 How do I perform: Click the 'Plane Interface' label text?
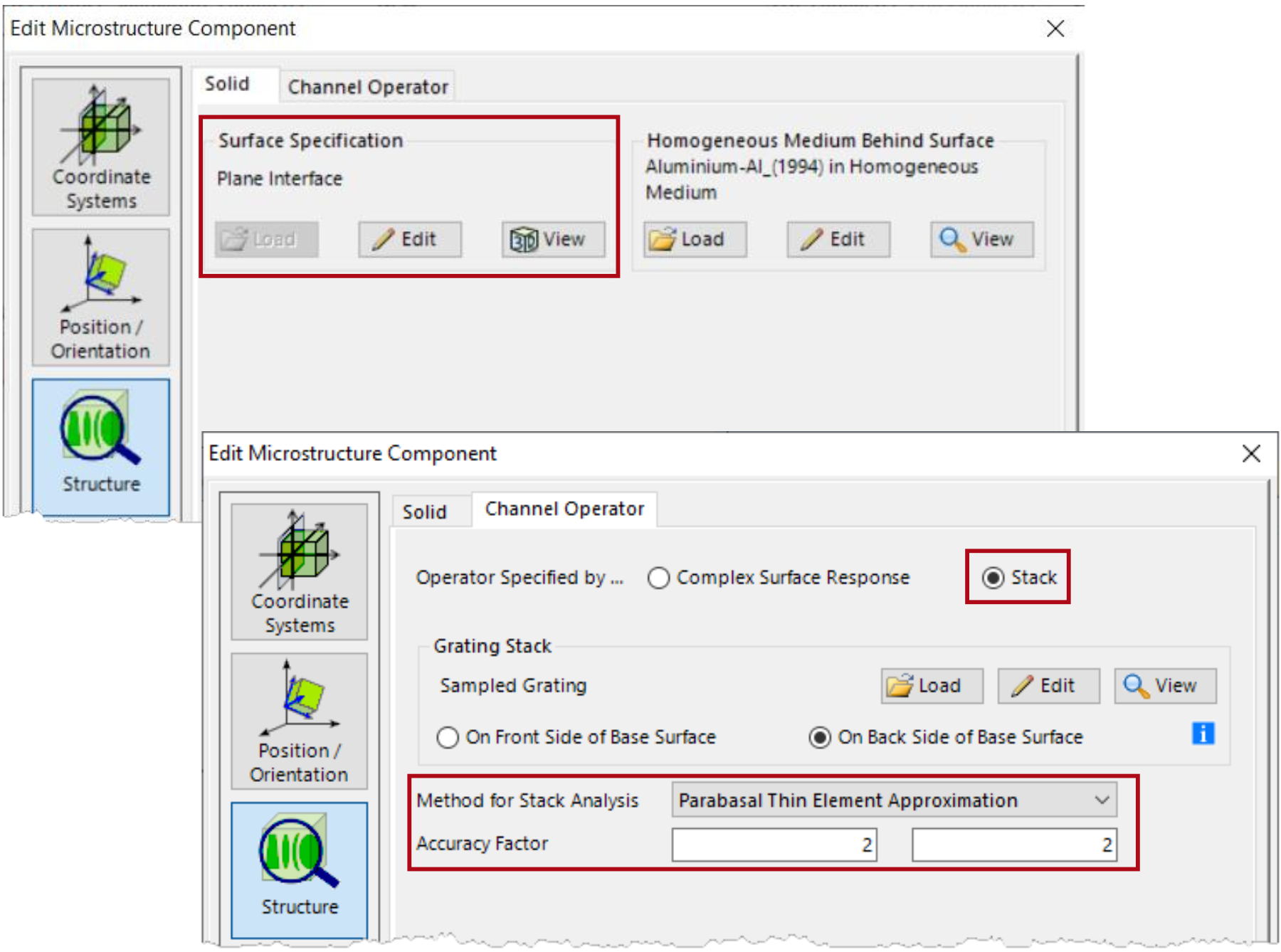280,179
